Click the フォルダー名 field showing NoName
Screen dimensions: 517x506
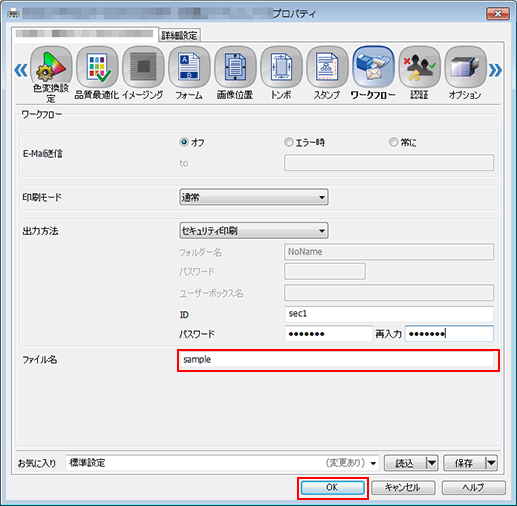pos(389,252)
